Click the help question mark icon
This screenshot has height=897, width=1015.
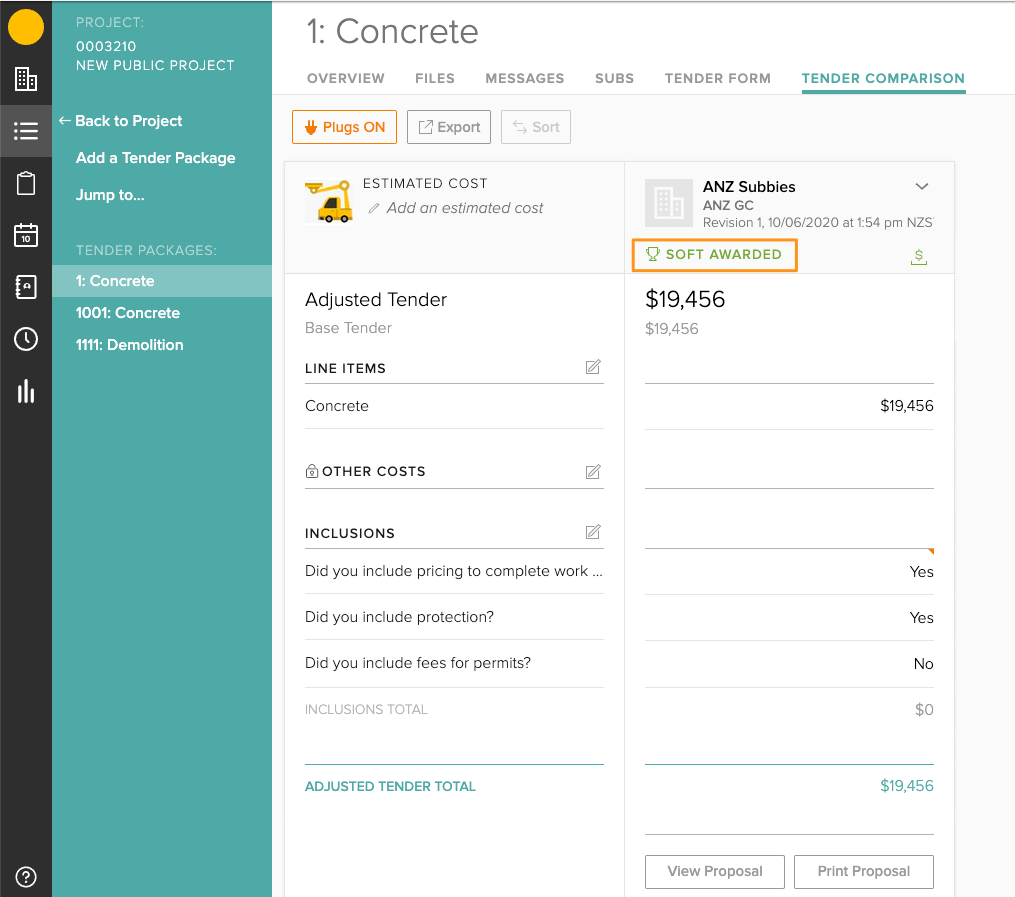coord(26,877)
